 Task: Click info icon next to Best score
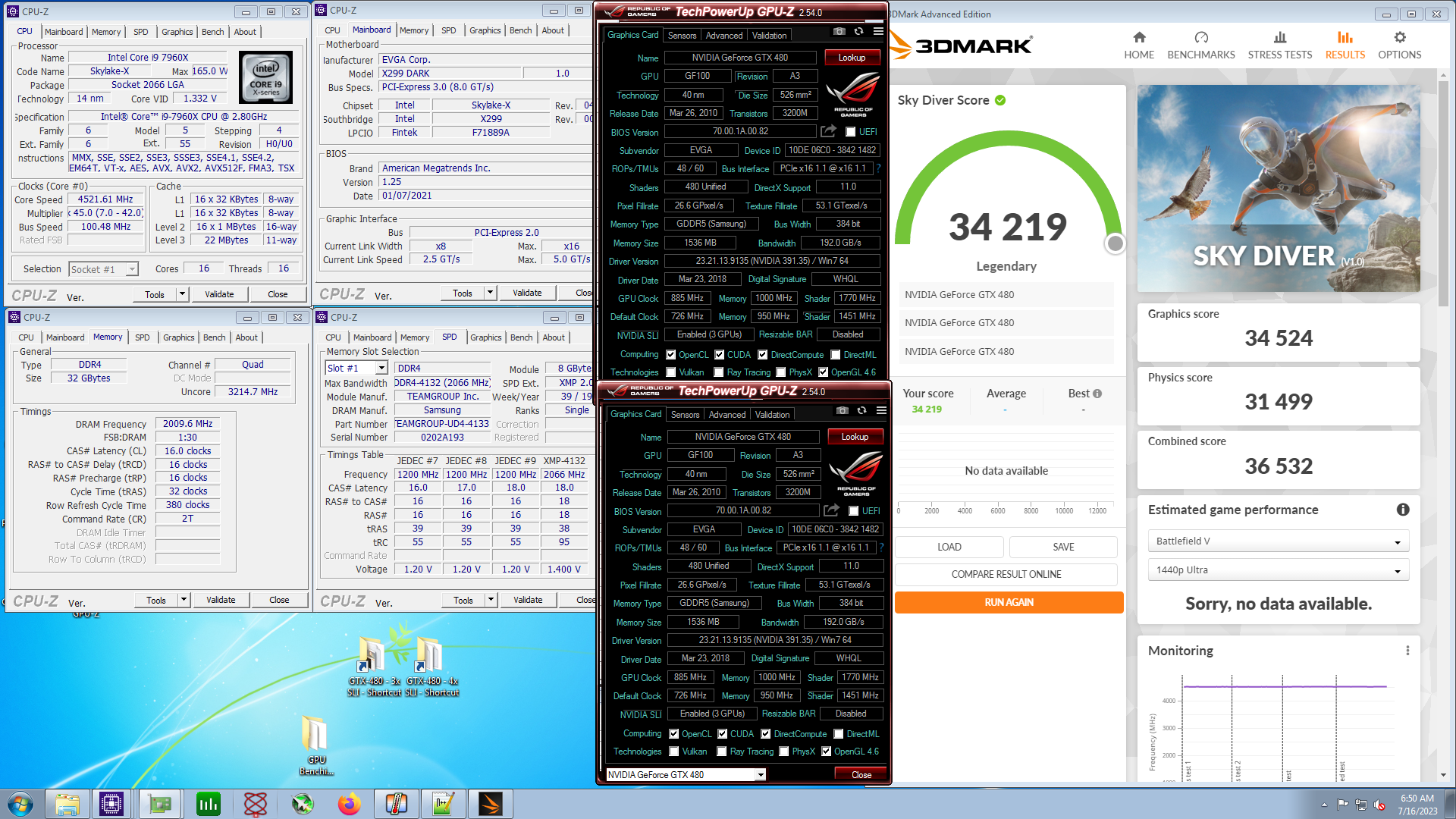(1097, 394)
